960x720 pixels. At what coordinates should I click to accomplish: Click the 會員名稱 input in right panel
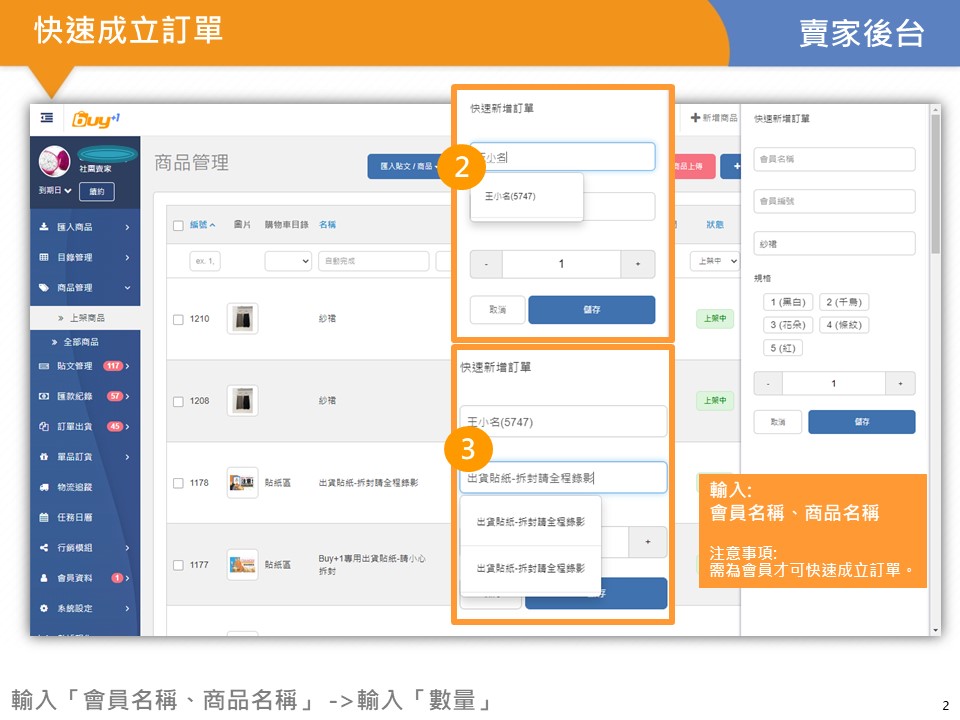click(x=834, y=159)
